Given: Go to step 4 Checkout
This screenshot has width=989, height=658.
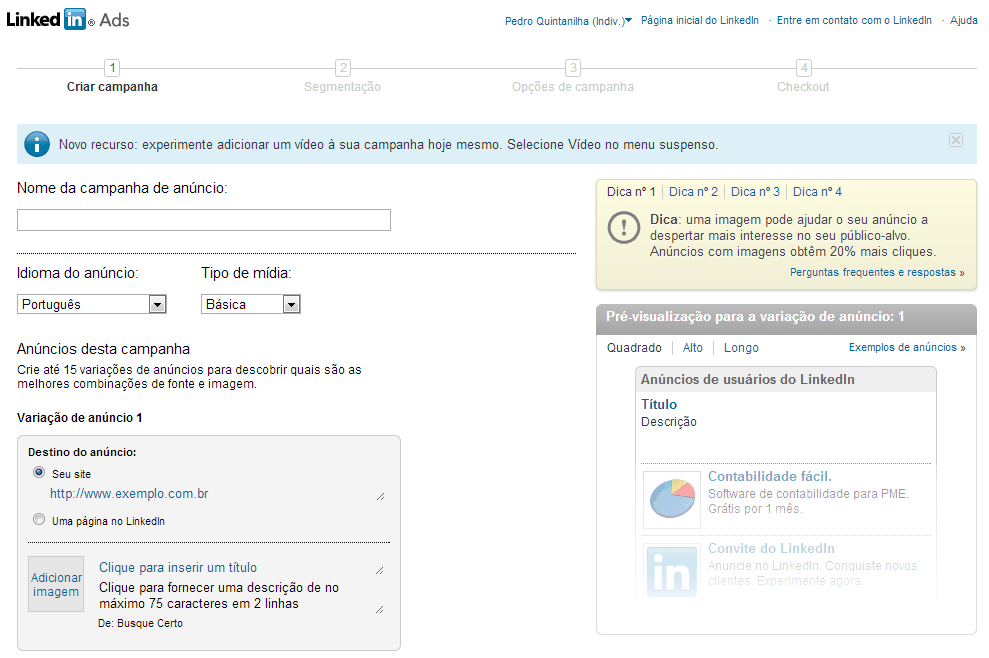Looking at the screenshot, I should coord(803,77).
